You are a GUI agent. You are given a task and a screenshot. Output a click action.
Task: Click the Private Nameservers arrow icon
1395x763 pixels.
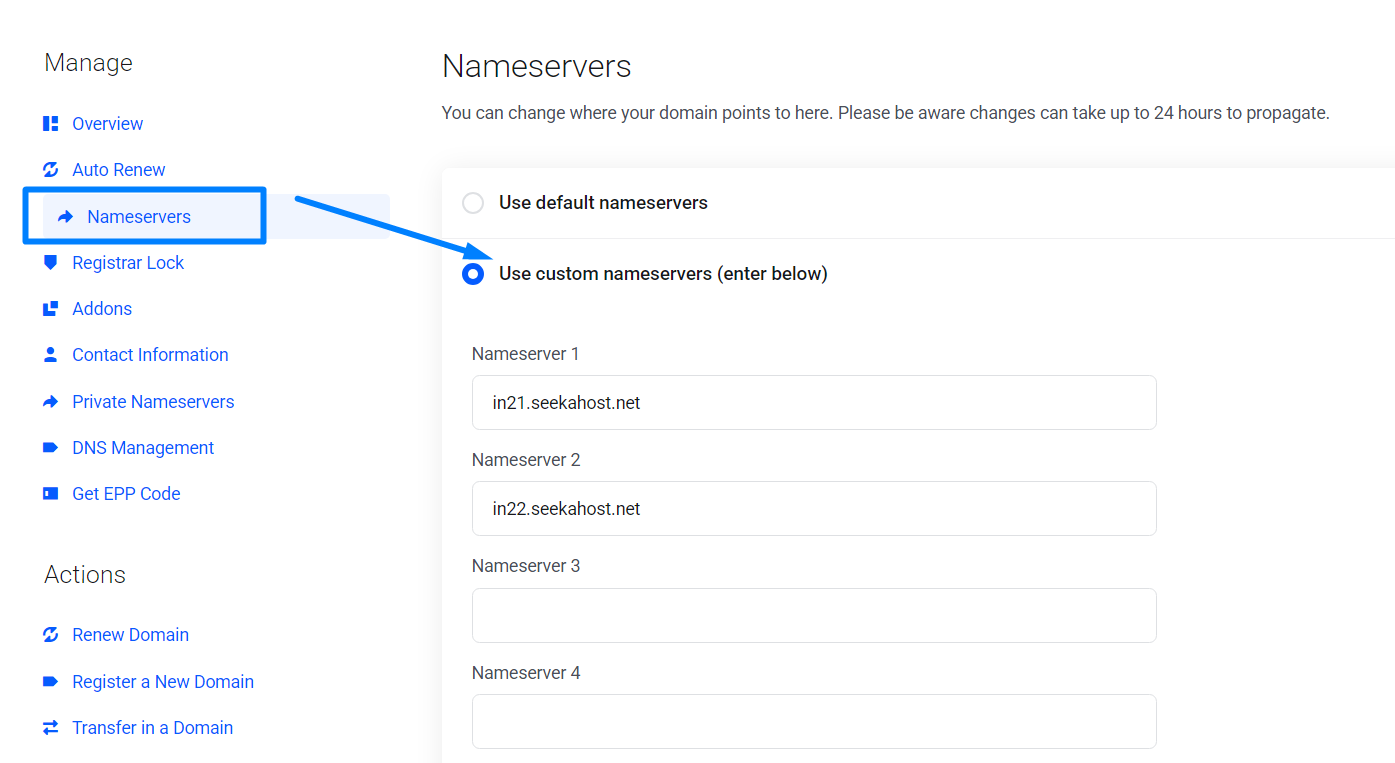coord(51,402)
